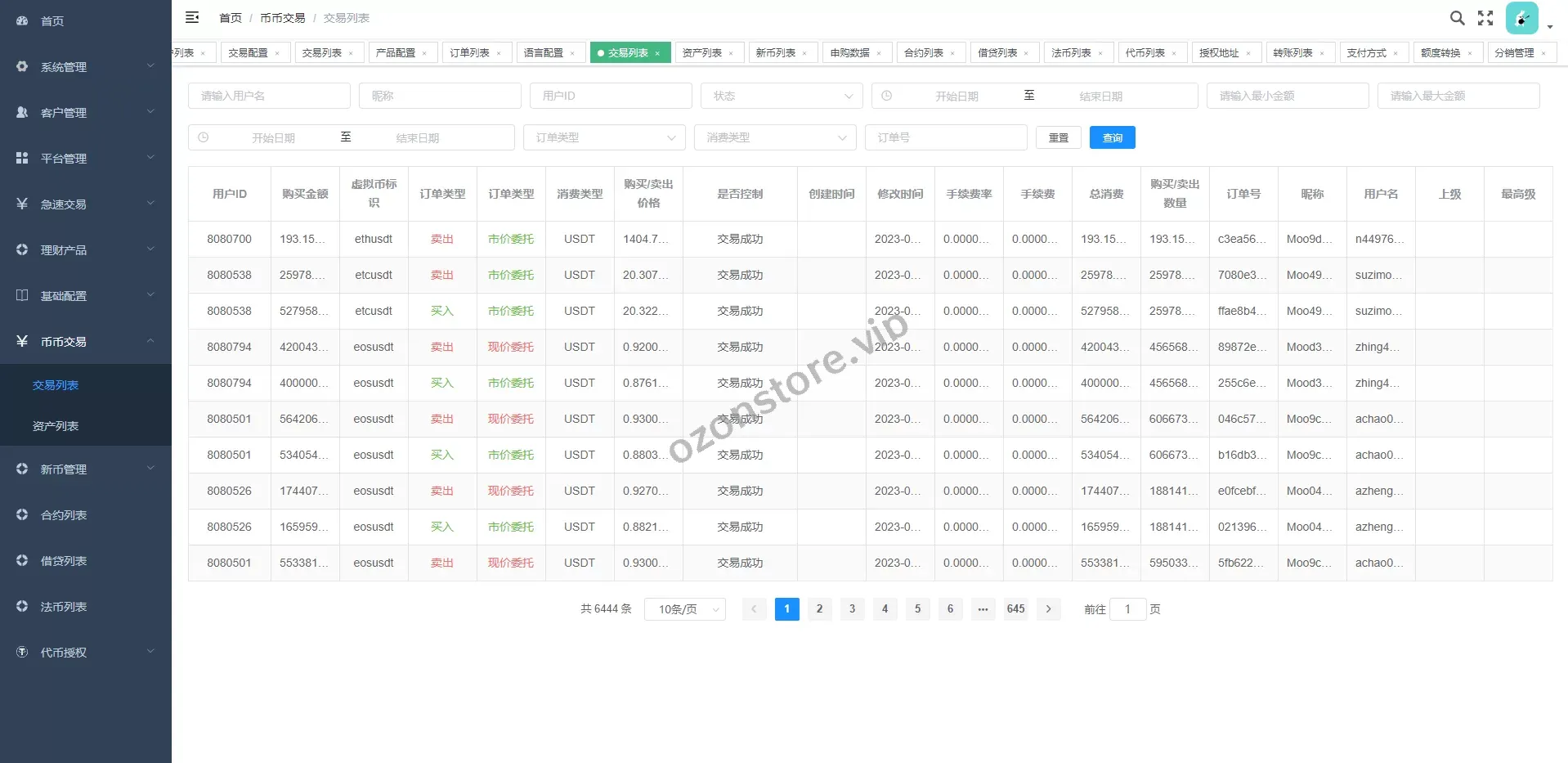1568x763 pixels.
Task: Close the 交易配置 tab with its x icon
Action: pos(277,53)
